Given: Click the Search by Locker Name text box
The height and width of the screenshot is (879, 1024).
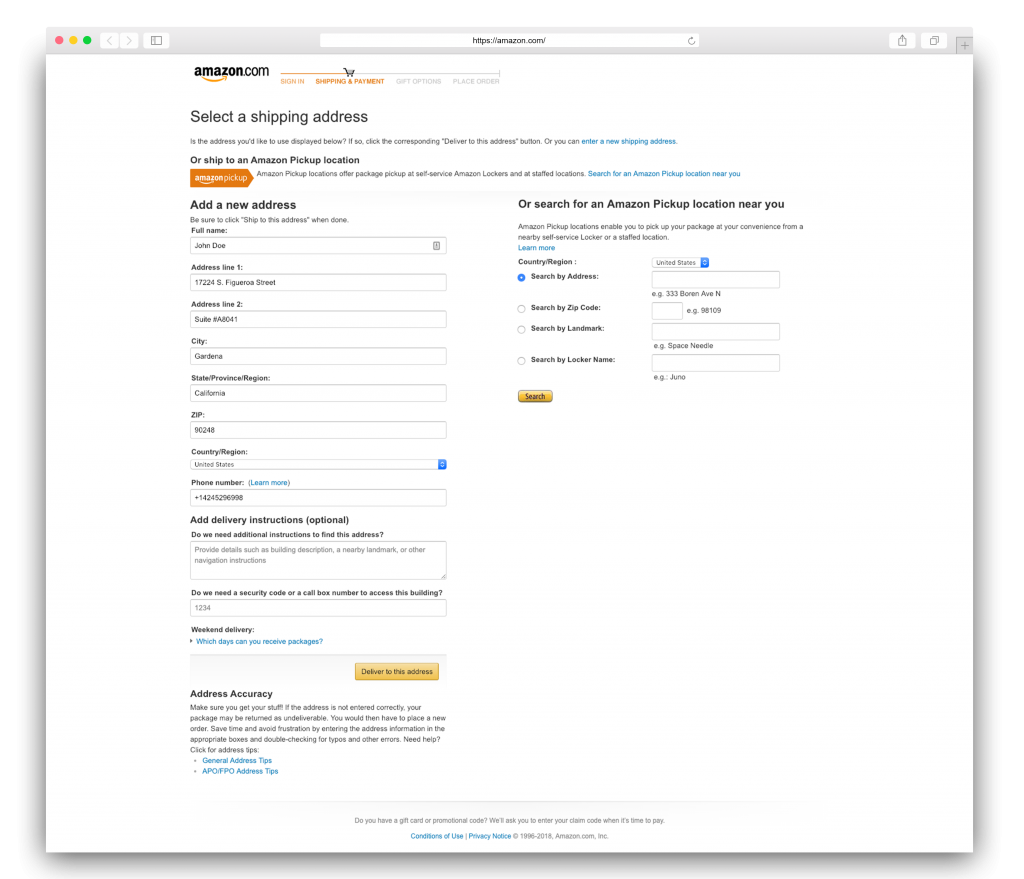Looking at the screenshot, I should [x=715, y=362].
